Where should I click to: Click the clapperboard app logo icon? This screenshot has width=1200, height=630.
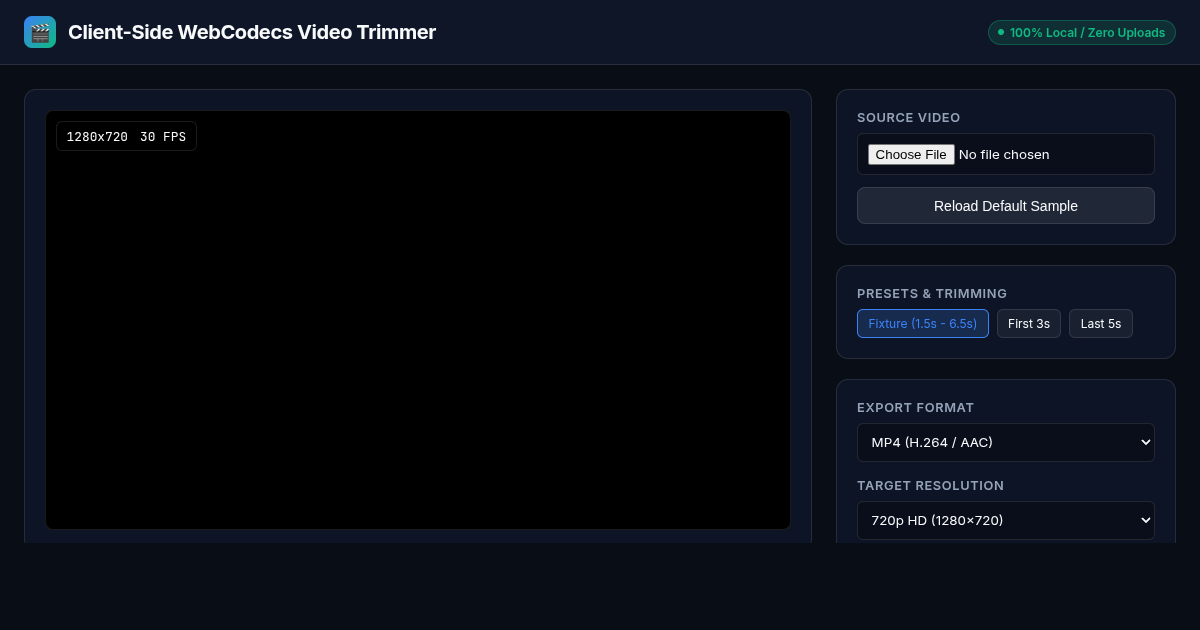pos(40,32)
